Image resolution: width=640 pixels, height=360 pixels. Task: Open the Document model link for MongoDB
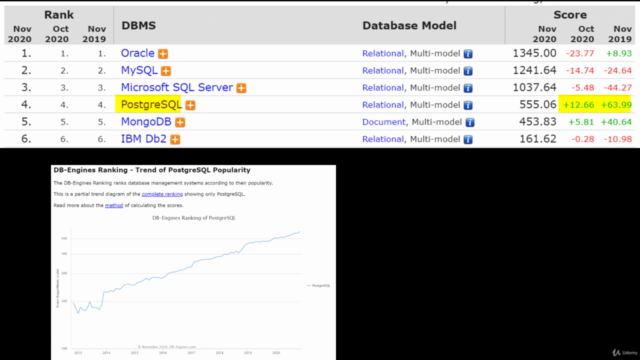tap(384, 122)
